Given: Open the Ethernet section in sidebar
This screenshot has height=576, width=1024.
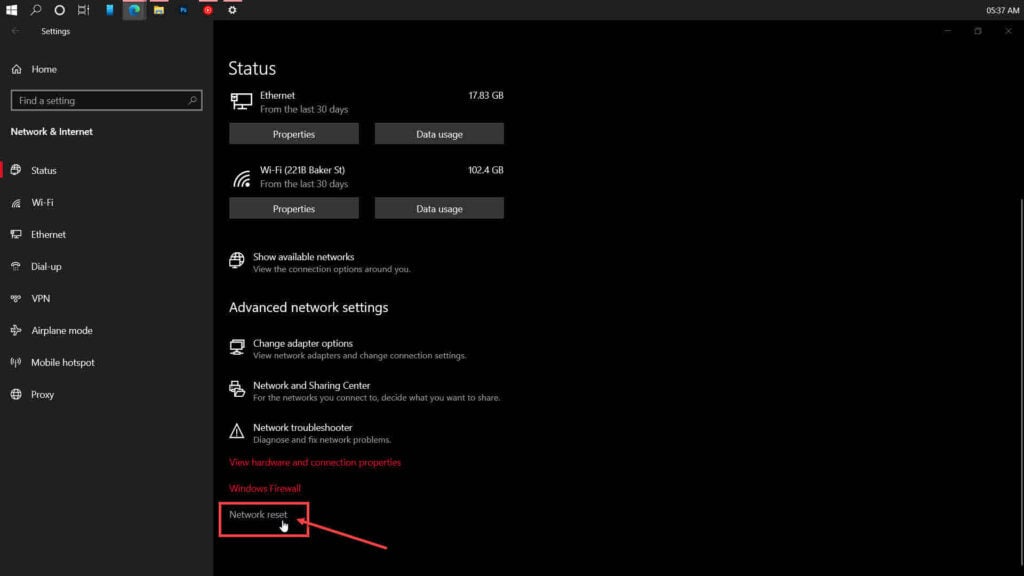Looking at the screenshot, I should 48,235.
